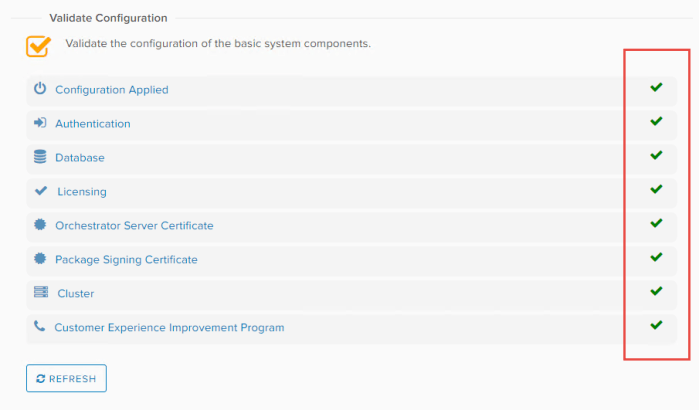699x410 pixels.
Task: Click the power icon beside Configuration Applied
Action: (40, 88)
